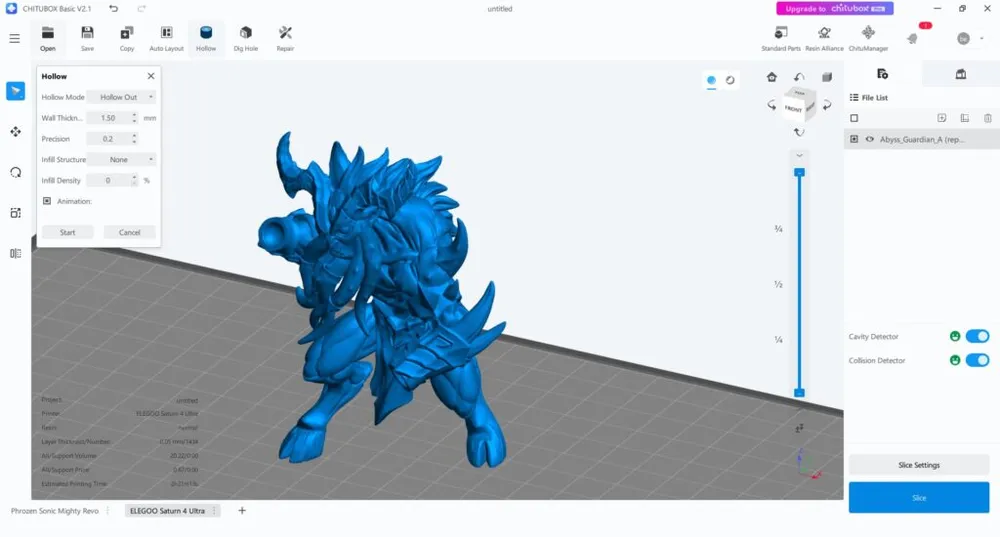Toggle the Animation checkbox

click(x=47, y=201)
